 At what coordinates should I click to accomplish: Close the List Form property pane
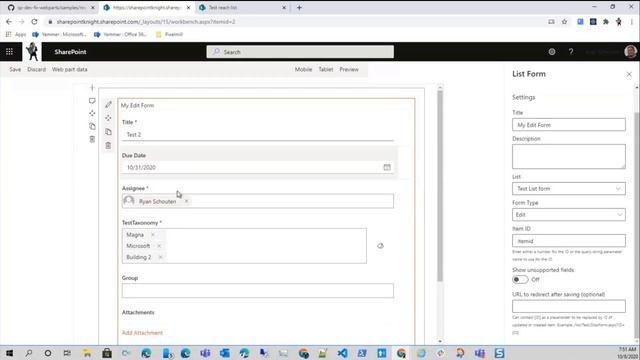(629, 74)
